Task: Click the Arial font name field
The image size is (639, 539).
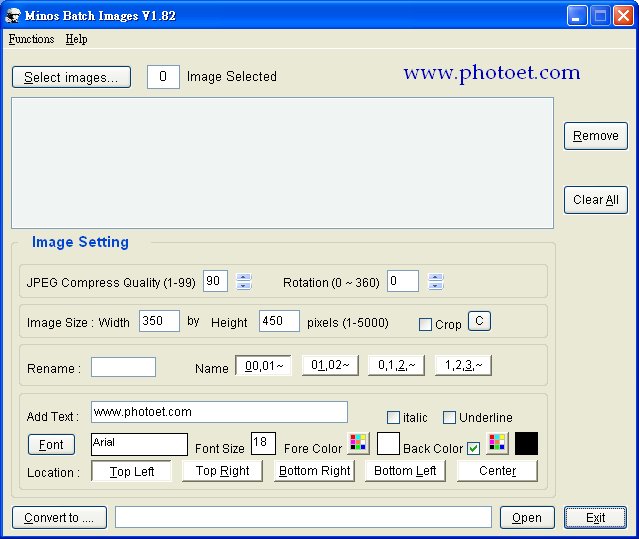Action: pyautogui.click(x=139, y=444)
